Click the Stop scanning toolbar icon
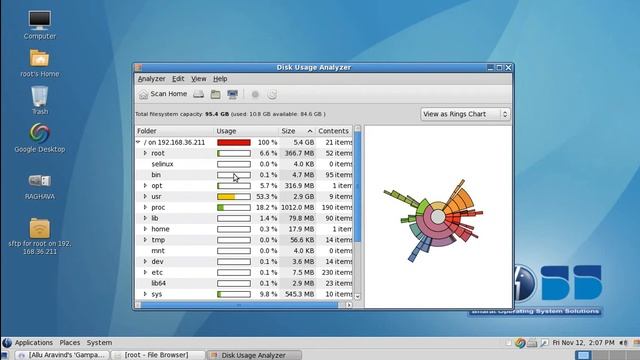 click(255, 95)
